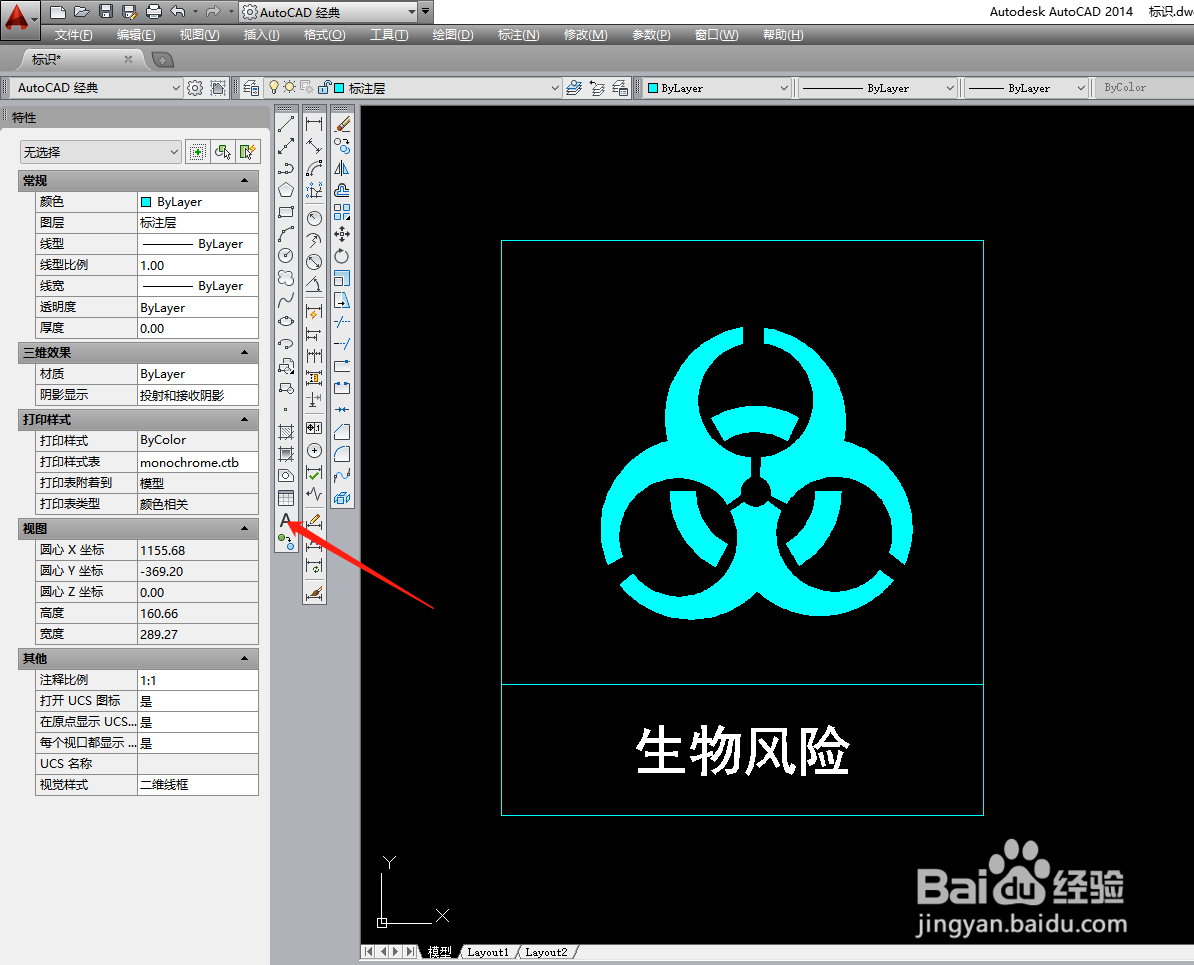Image resolution: width=1194 pixels, height=965 pixels.
Task: Select the Hatch tool
Action: (x=286, y=432)
